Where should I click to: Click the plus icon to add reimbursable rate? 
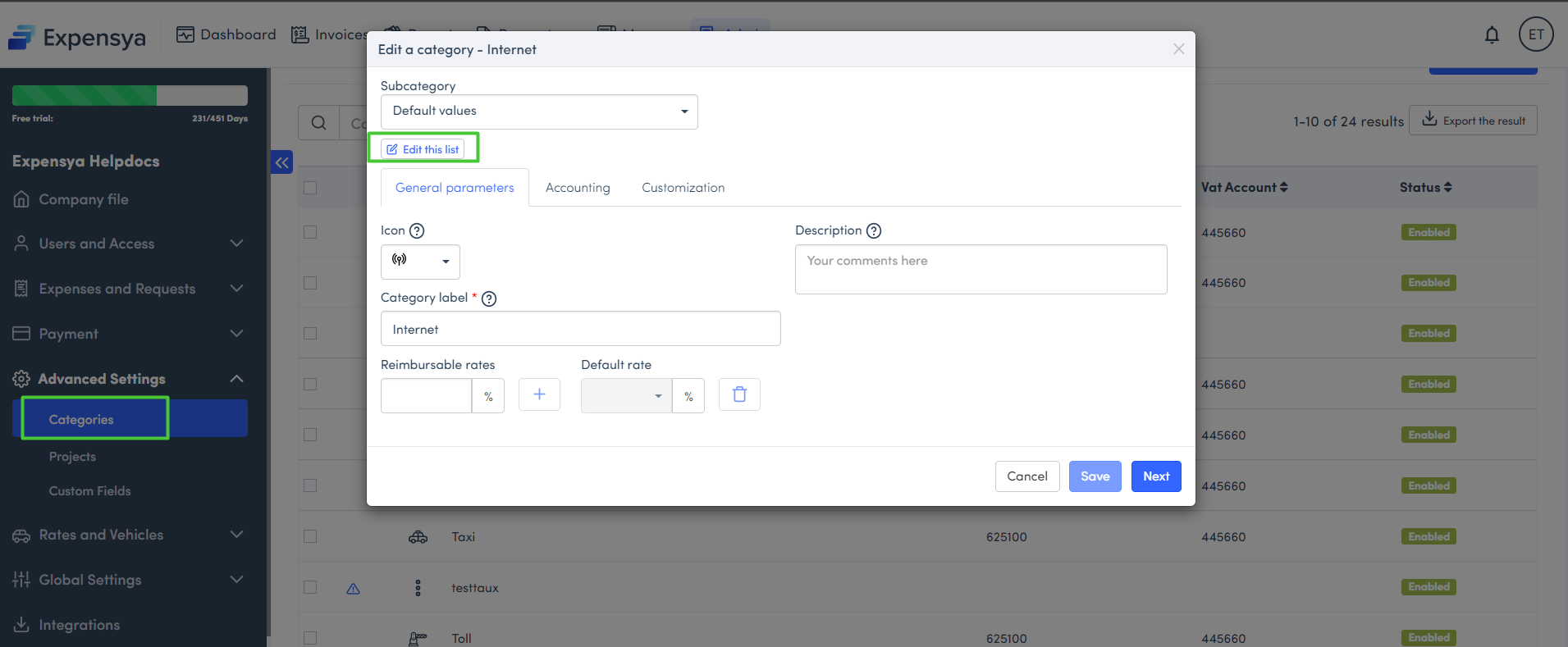[x=539, y=394]
